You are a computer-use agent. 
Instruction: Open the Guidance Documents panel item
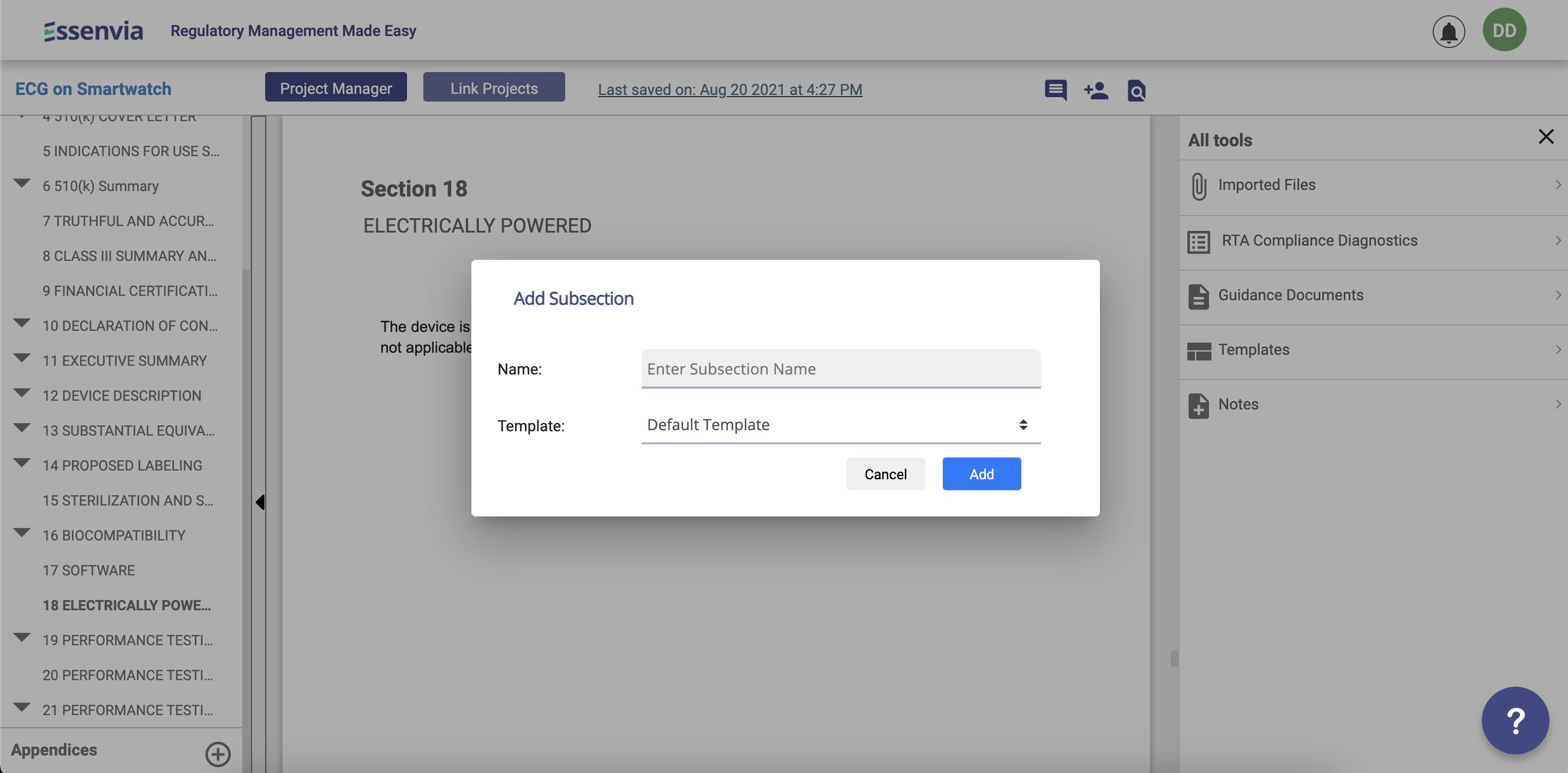pos(1290,295)
